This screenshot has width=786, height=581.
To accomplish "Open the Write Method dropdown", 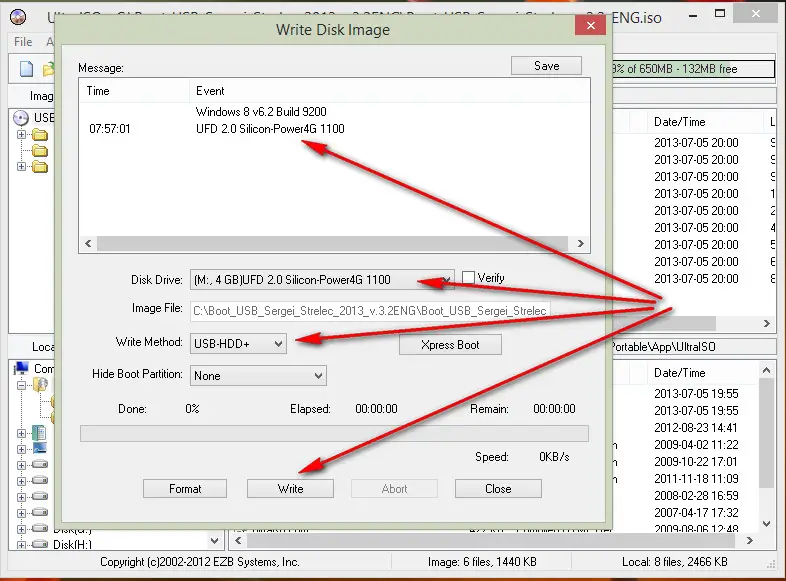I will pyautogui.click(x=277, y=343).
